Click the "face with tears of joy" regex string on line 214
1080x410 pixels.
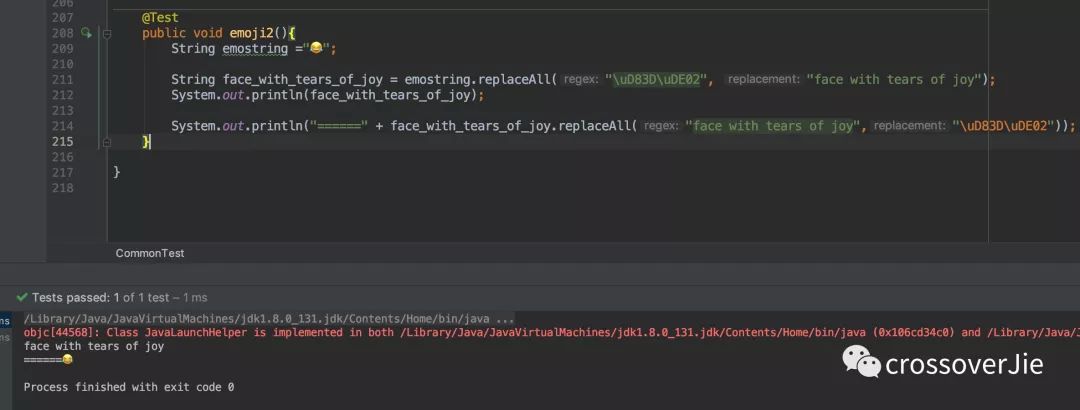coord(775,126)
